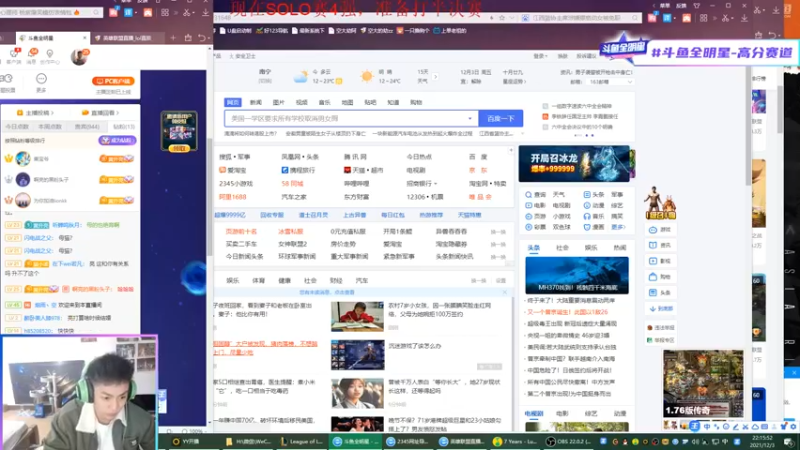
Task: Click the 开局召冰龙 banner ad
Action: (x=574, y=164)
